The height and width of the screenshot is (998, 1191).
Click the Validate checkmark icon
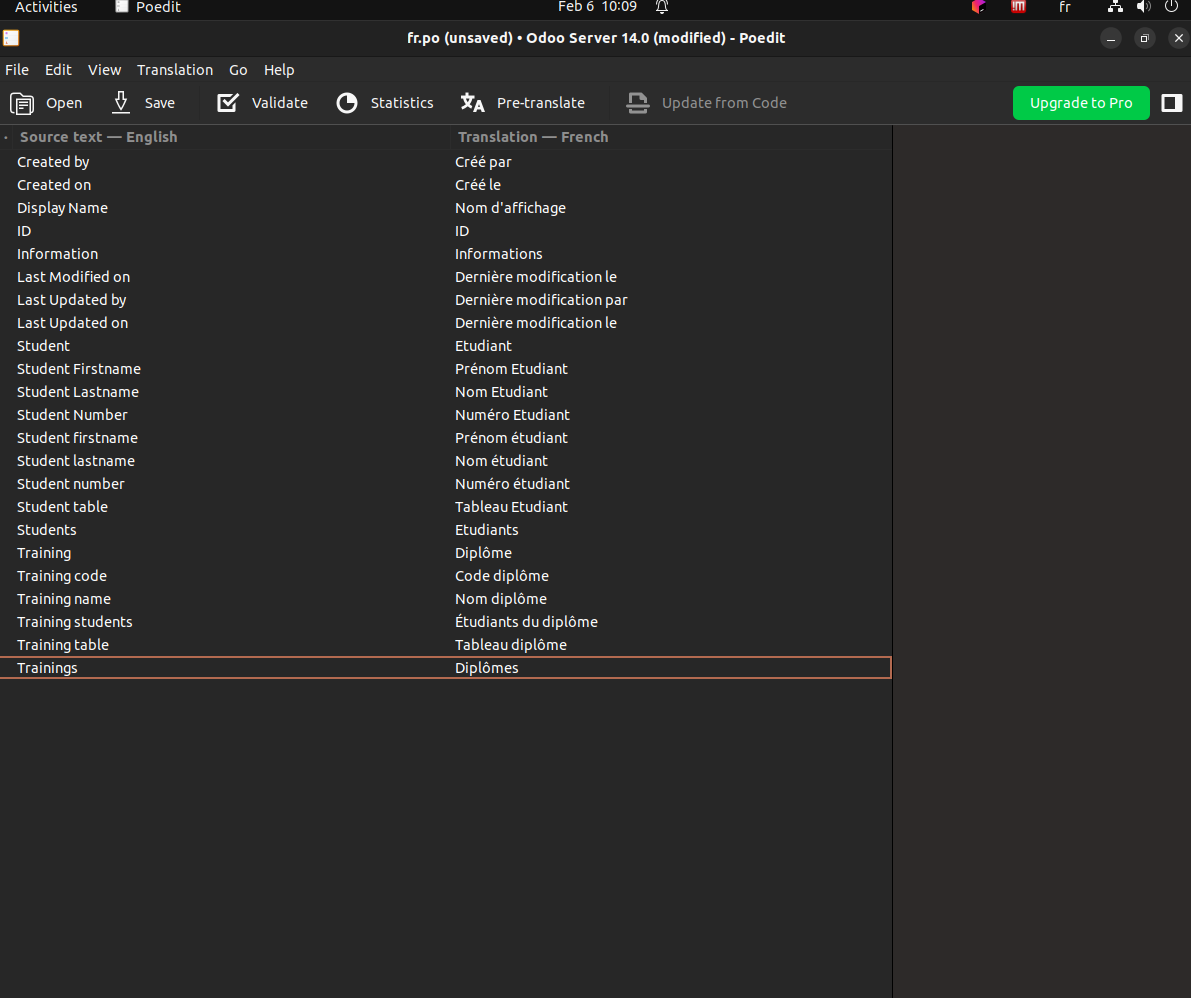[228, 103]
